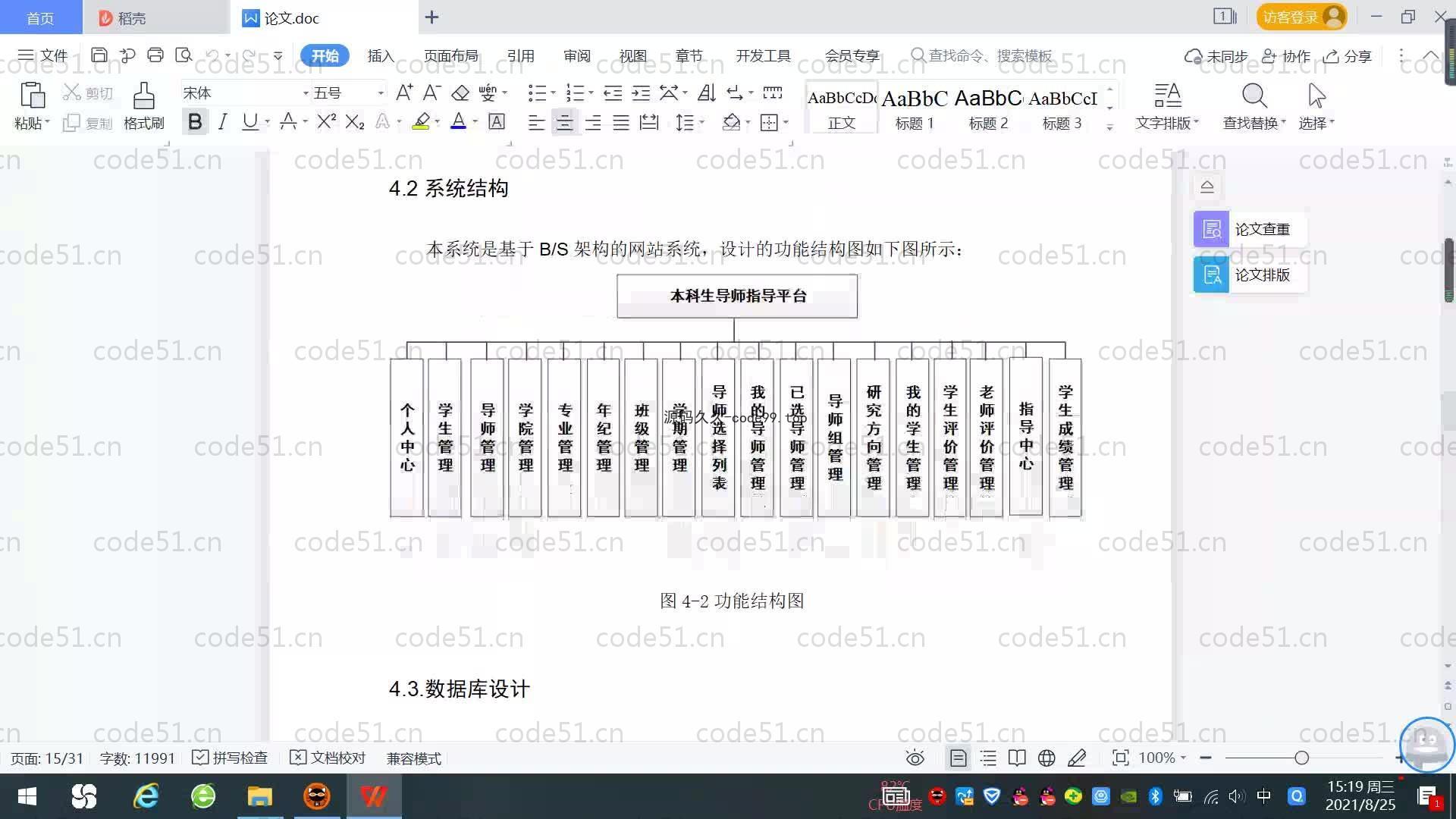Click the Format Painter brush icon

click(x=143, y=96)
